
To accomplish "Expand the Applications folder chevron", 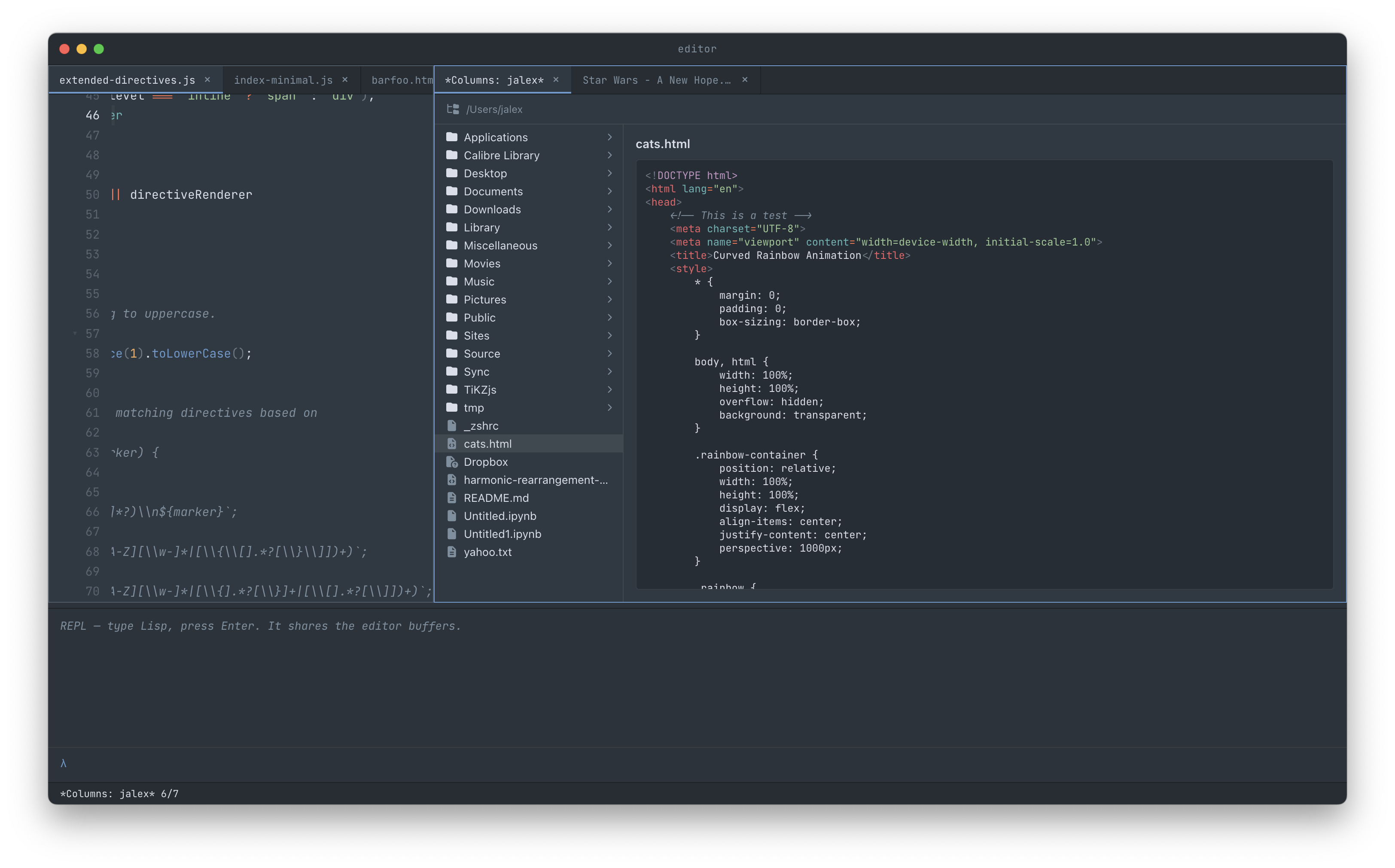I will click(609, 137).
